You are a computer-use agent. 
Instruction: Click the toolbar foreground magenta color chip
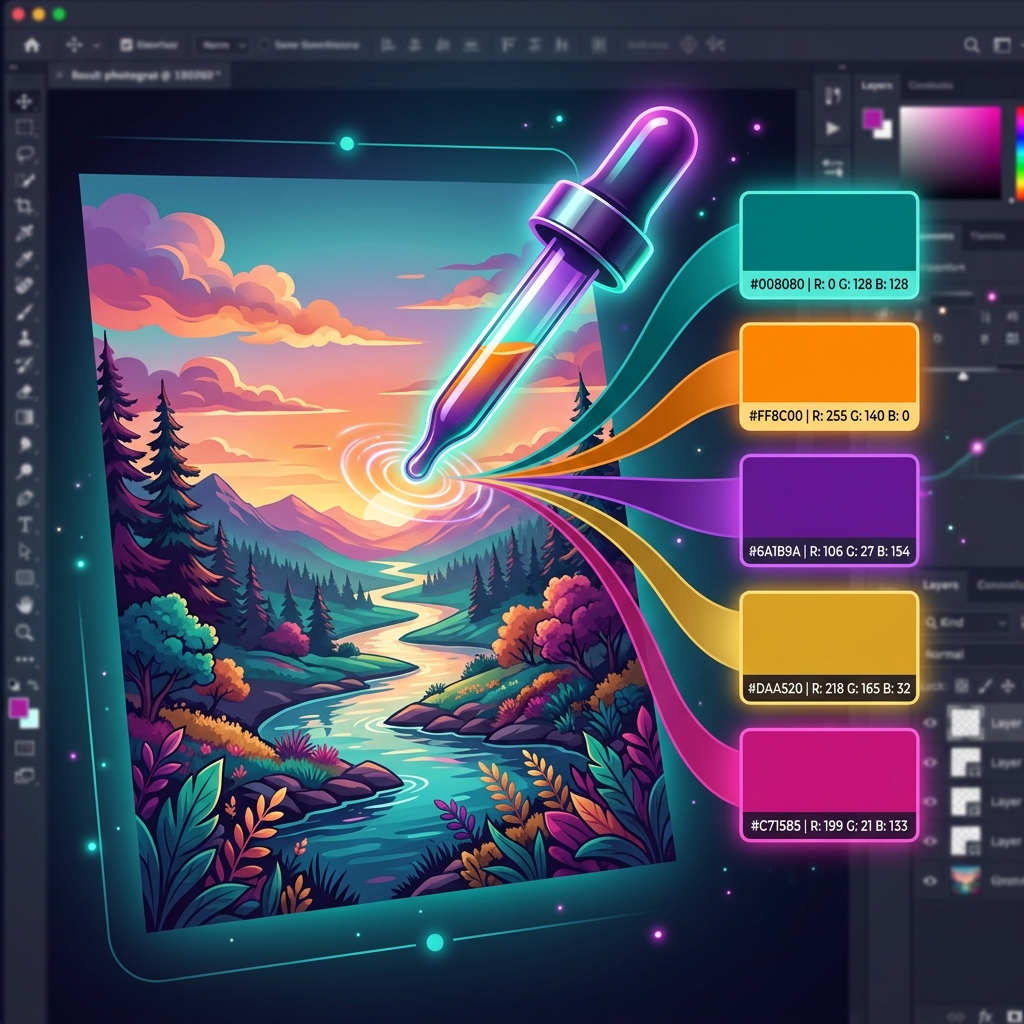(18, 707)
